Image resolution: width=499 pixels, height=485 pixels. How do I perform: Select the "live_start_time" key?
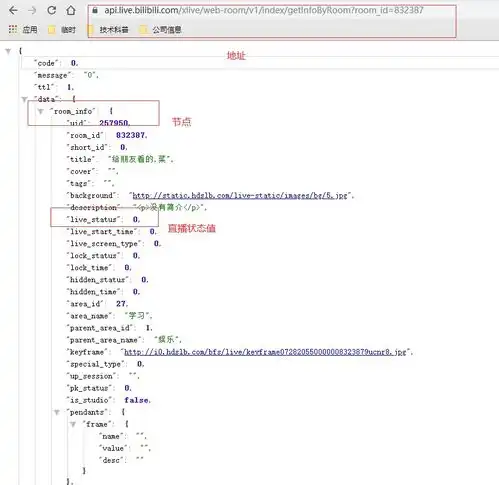tap(102, 232)
